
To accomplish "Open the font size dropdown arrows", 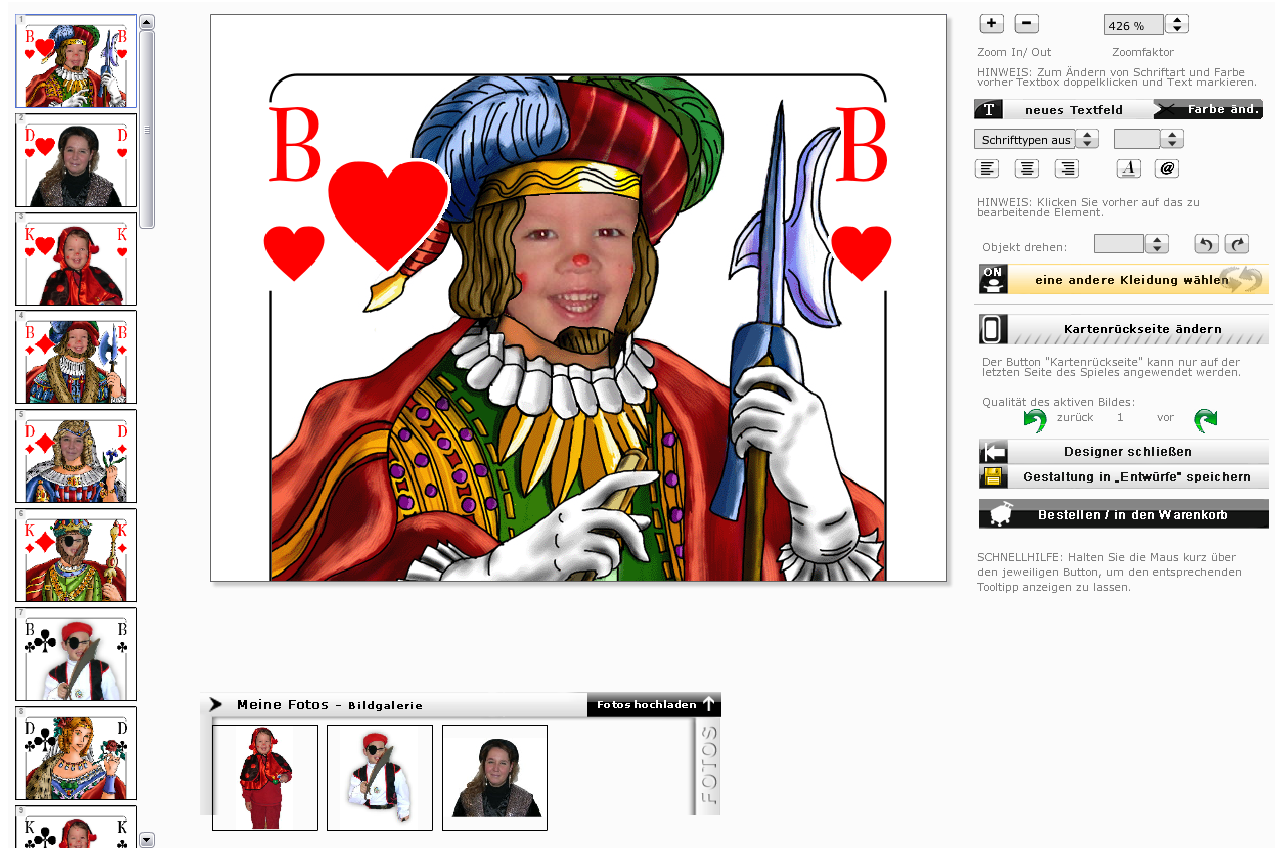I will click(x=1172, y=139).
